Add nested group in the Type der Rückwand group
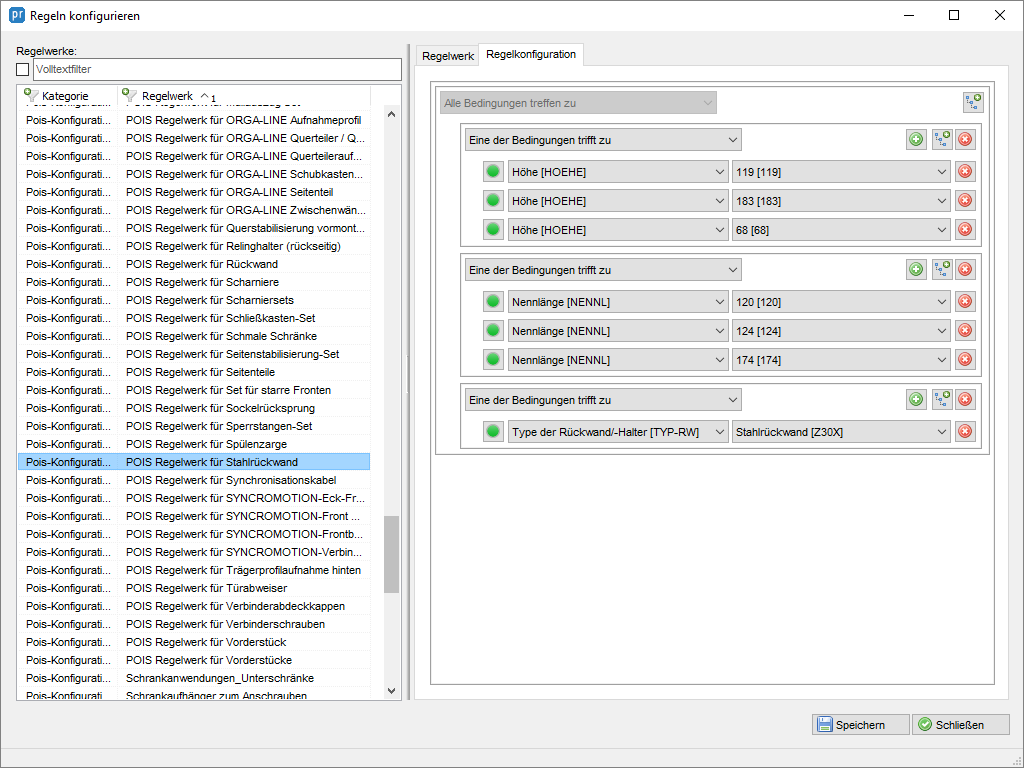The image size is (1024, 768). 942,399
